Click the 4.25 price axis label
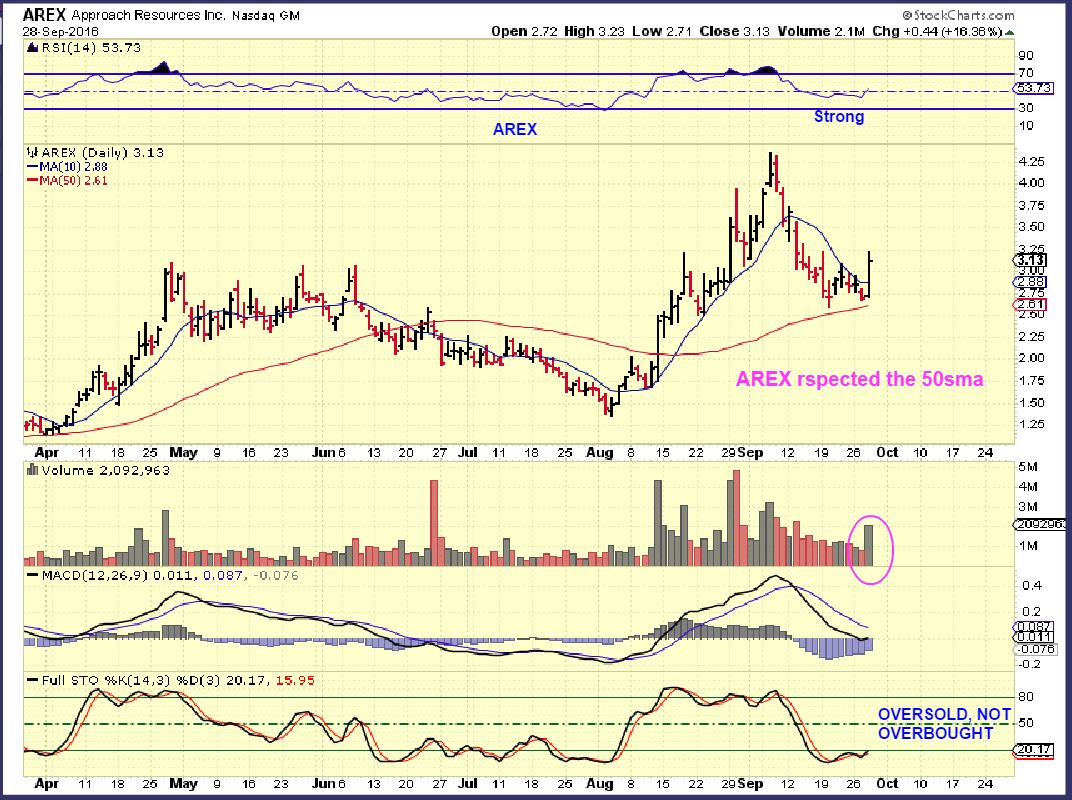The image size is (1072, 800). click(x=1031, y=162)
